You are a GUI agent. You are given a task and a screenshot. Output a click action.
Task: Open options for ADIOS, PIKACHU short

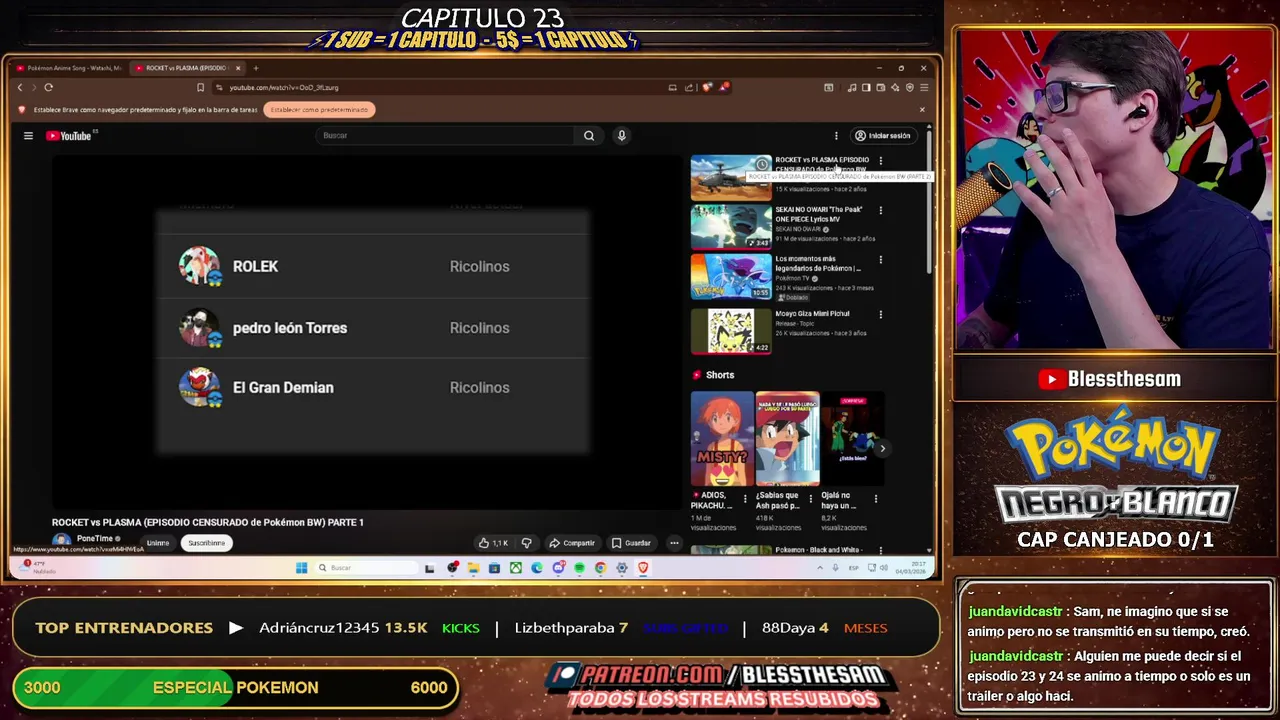pos(744,497)
